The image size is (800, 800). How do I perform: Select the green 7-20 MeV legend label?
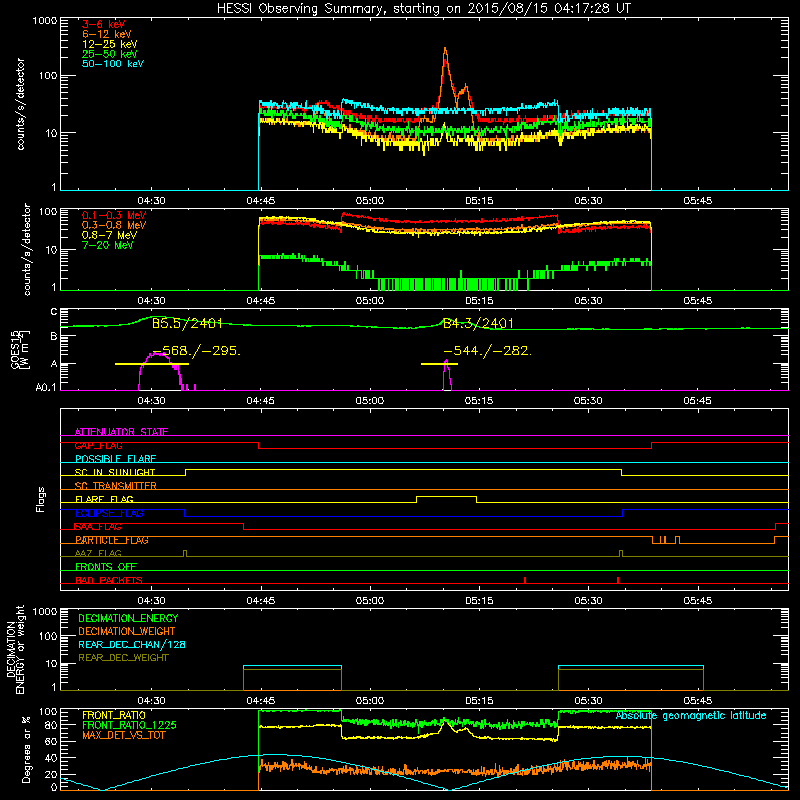click(107, 245)
